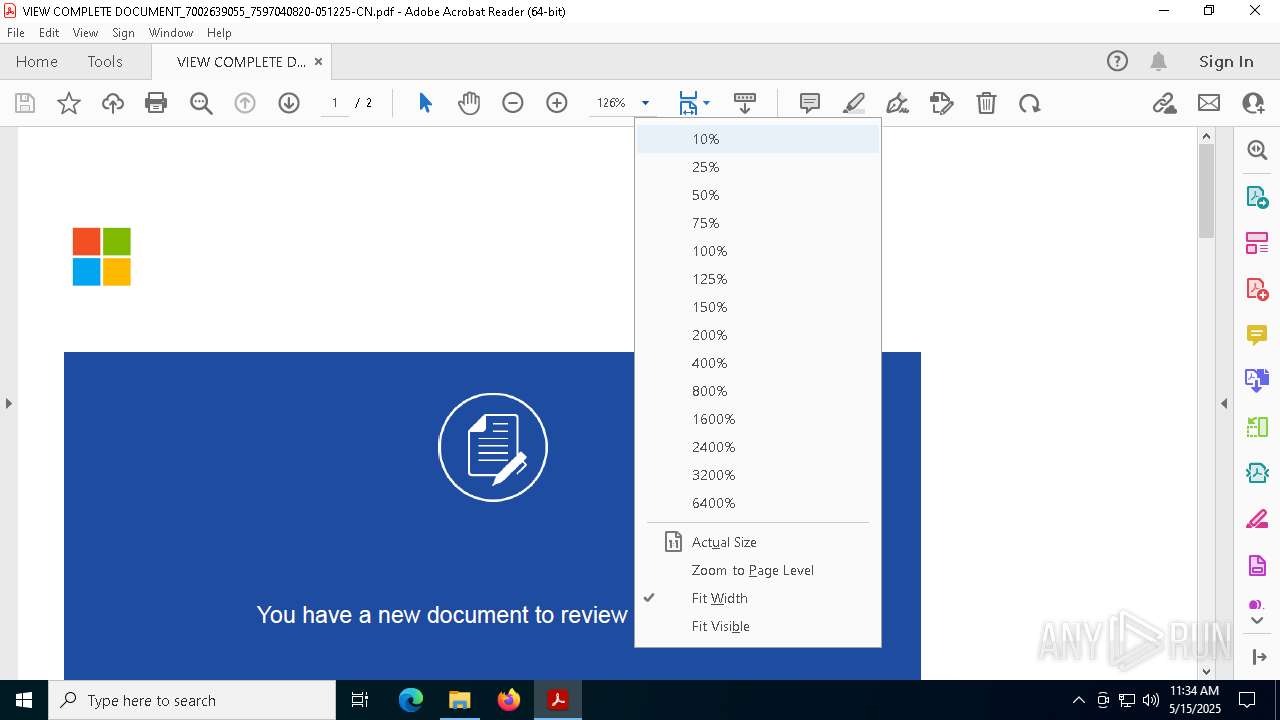Open the Sign document pen tool

point(898,103)
